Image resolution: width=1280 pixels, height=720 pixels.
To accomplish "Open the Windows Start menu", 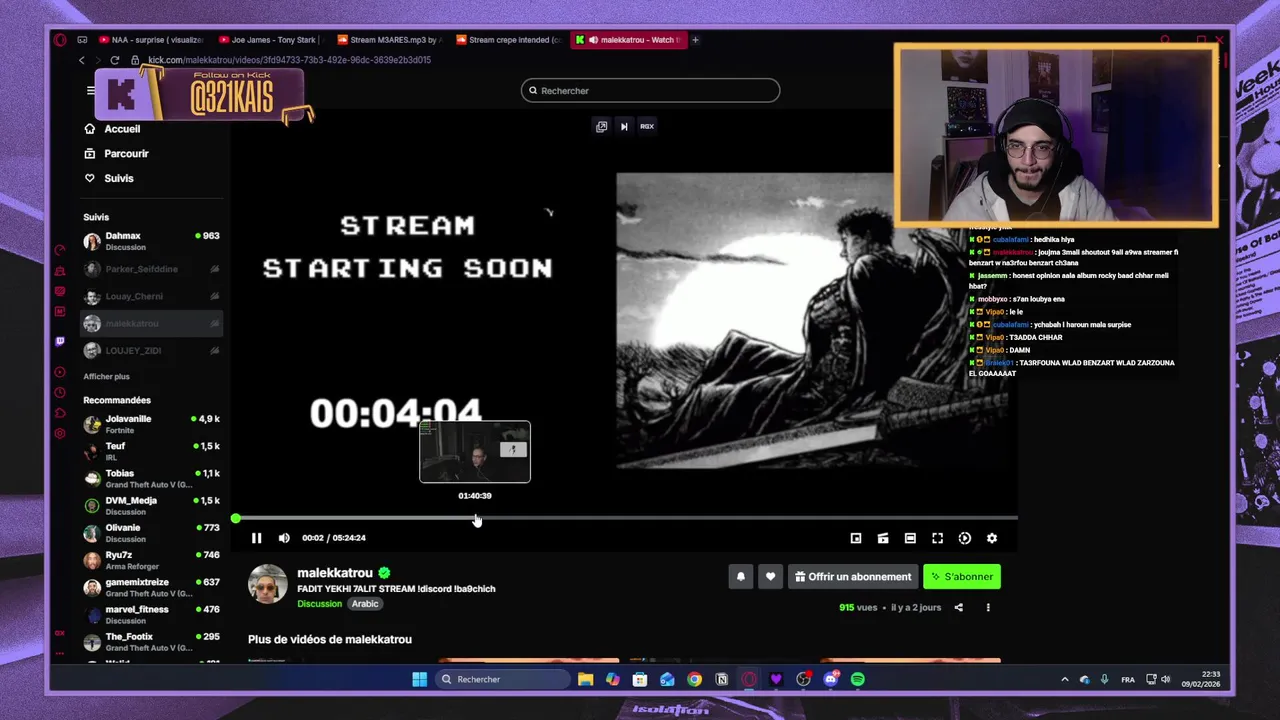I will pos(420,679).
